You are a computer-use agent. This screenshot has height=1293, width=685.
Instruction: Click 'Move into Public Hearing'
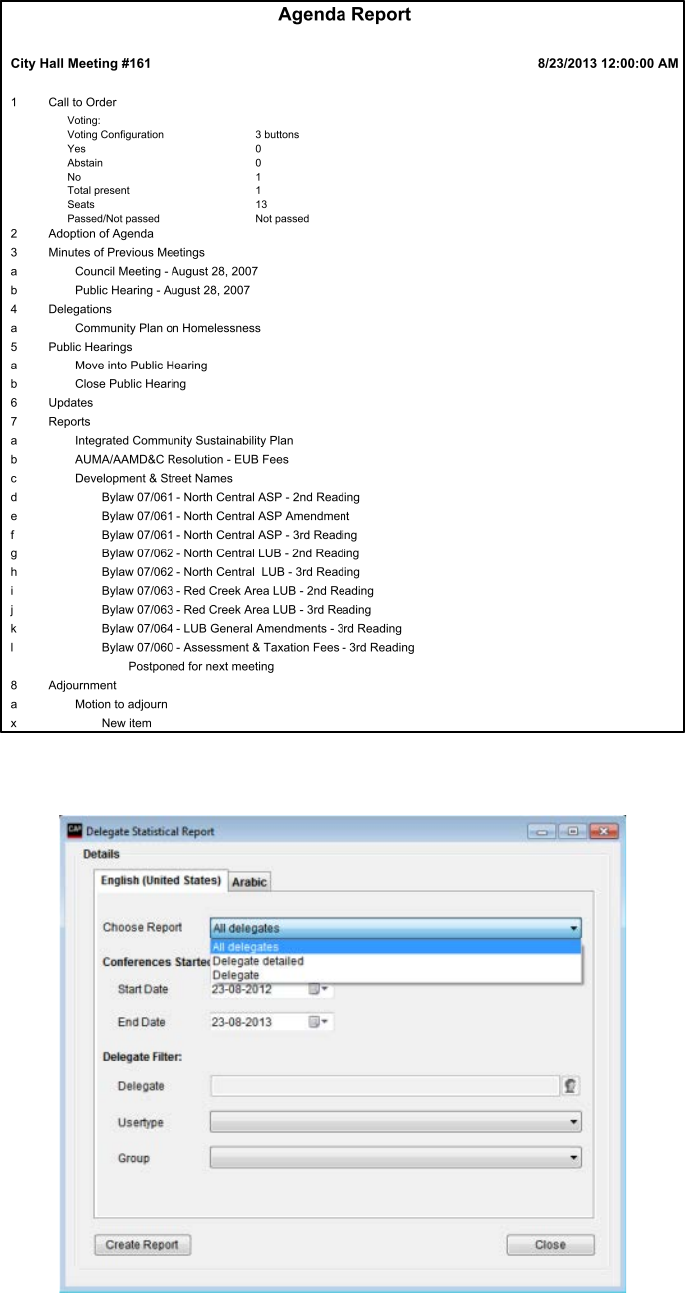[141, 366]
